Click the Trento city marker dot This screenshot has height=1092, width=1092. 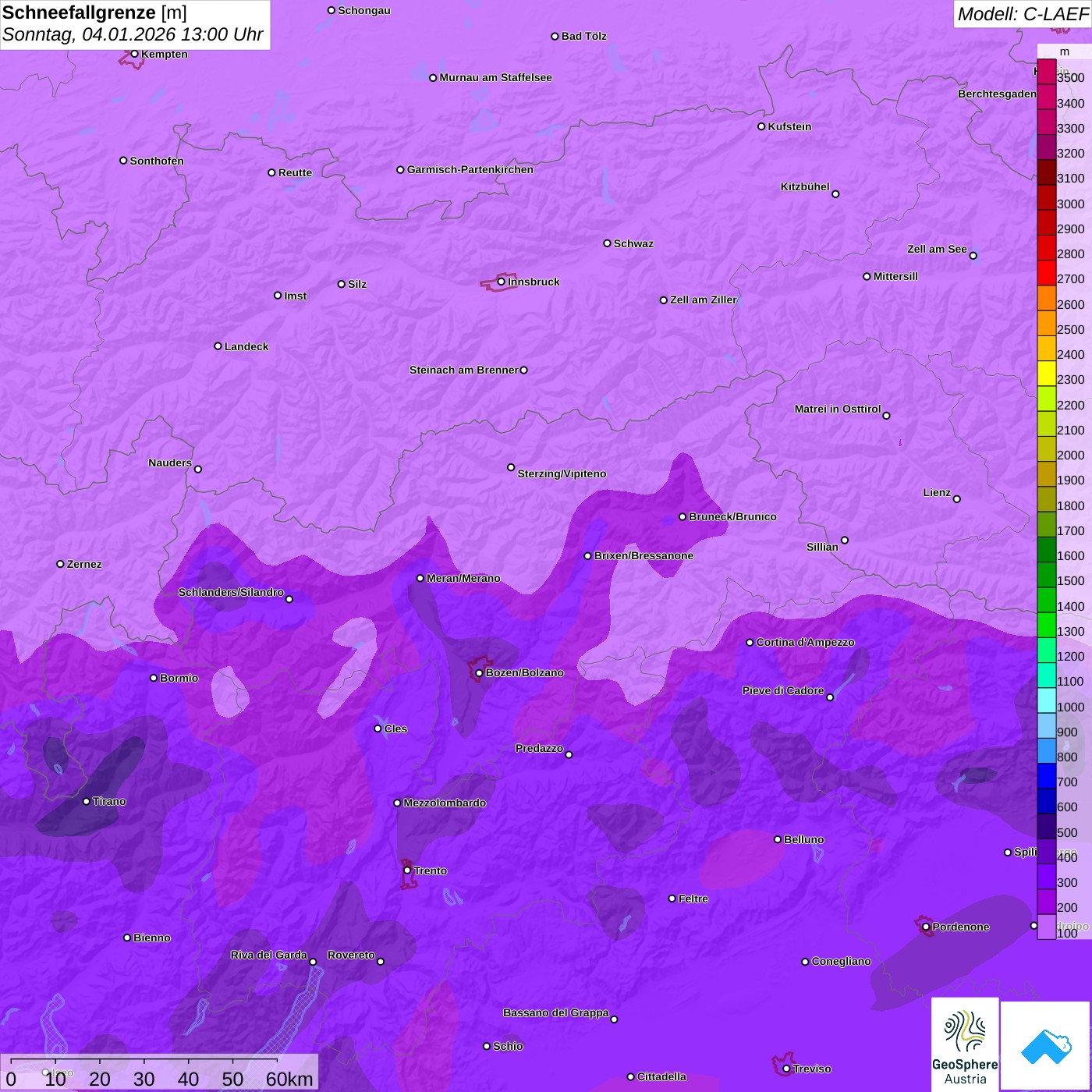(407, 870)
